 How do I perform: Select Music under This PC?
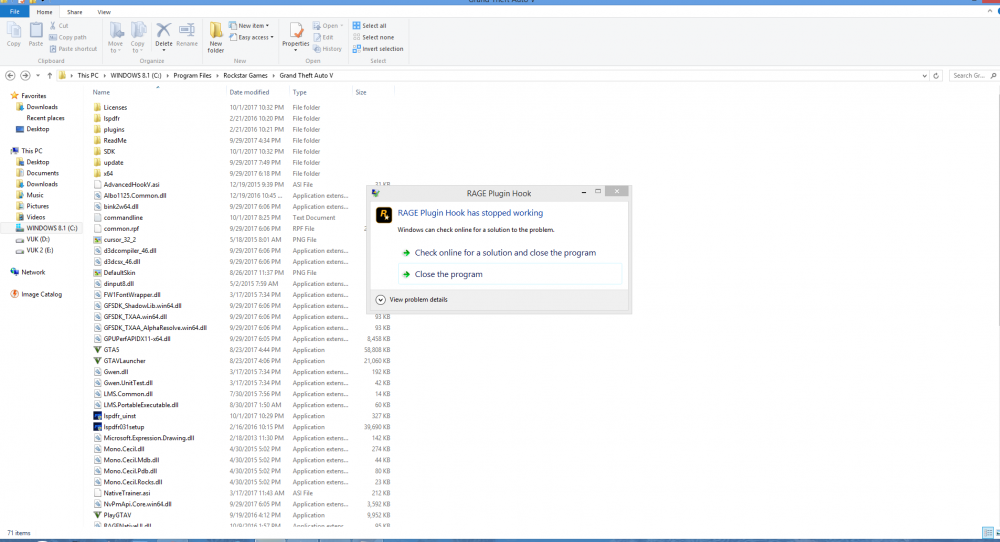[30, 195]
